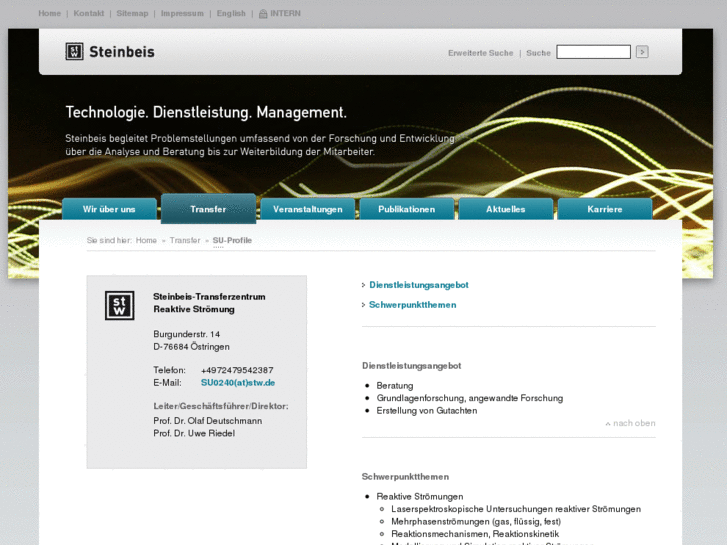Open the Publikationen tab
The height and width of the screenshot is (545, 727).
click(407, 209)
